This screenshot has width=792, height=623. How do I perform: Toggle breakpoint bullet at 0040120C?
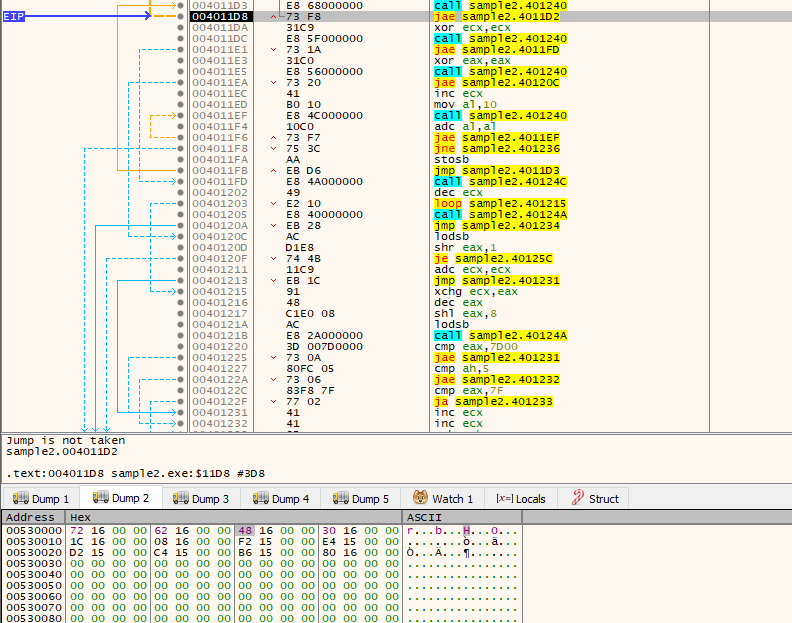(180, 236)
